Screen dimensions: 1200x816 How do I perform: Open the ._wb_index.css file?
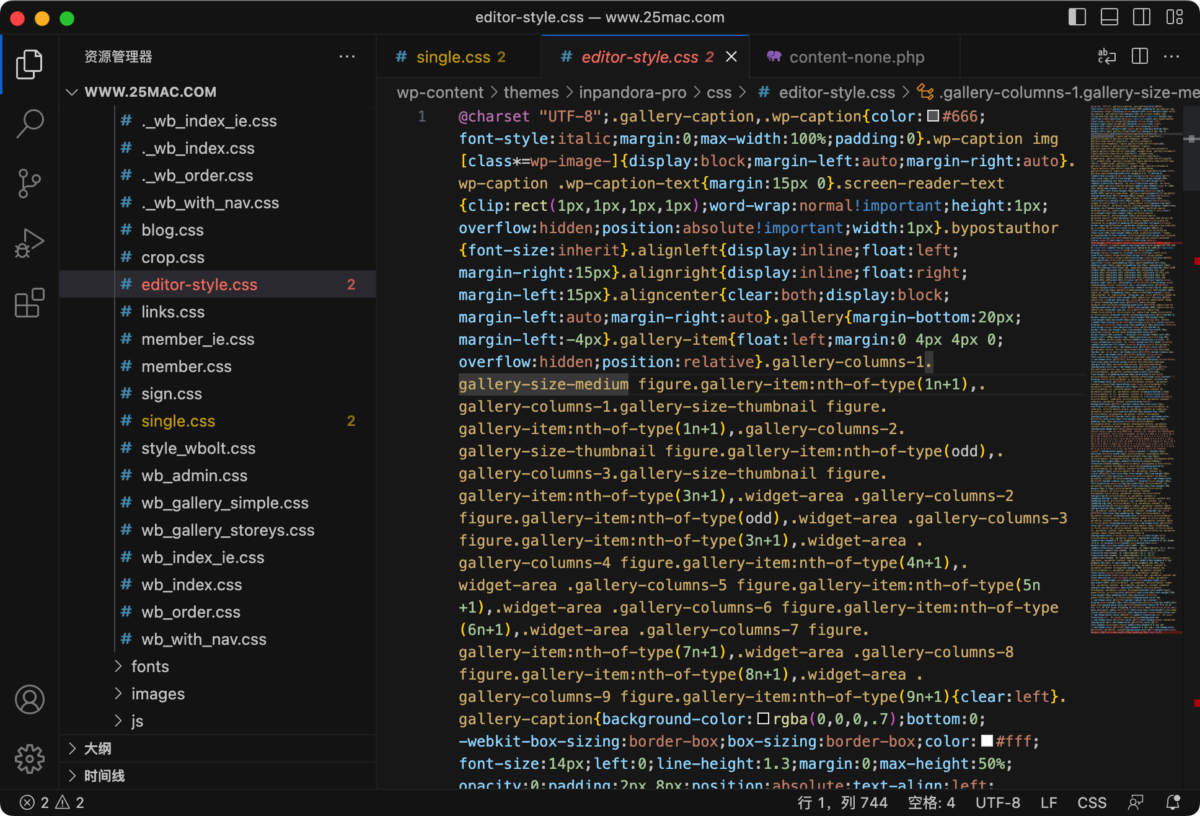[217, 148]
